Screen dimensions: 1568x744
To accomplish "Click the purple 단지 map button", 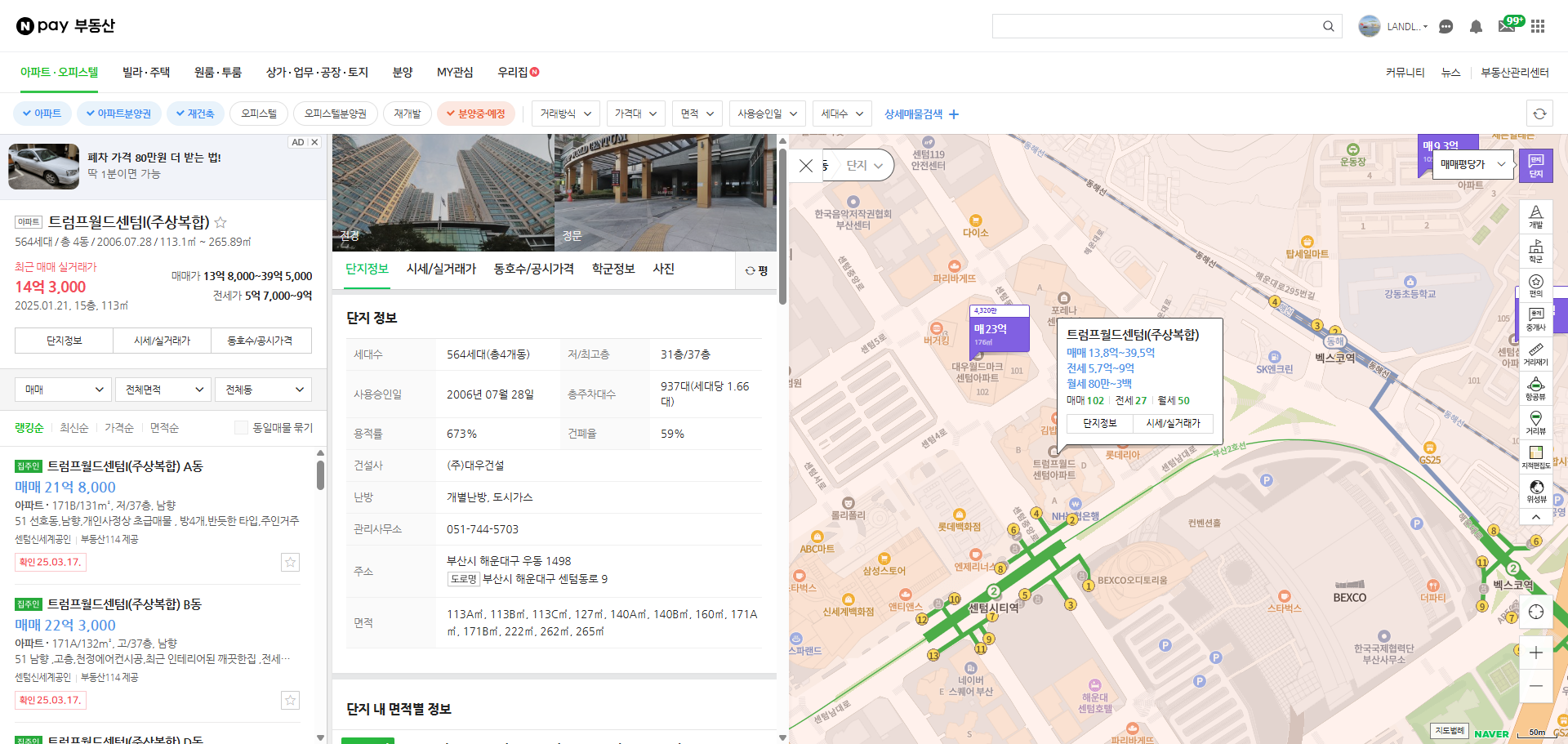I will tap(1536, 165).
